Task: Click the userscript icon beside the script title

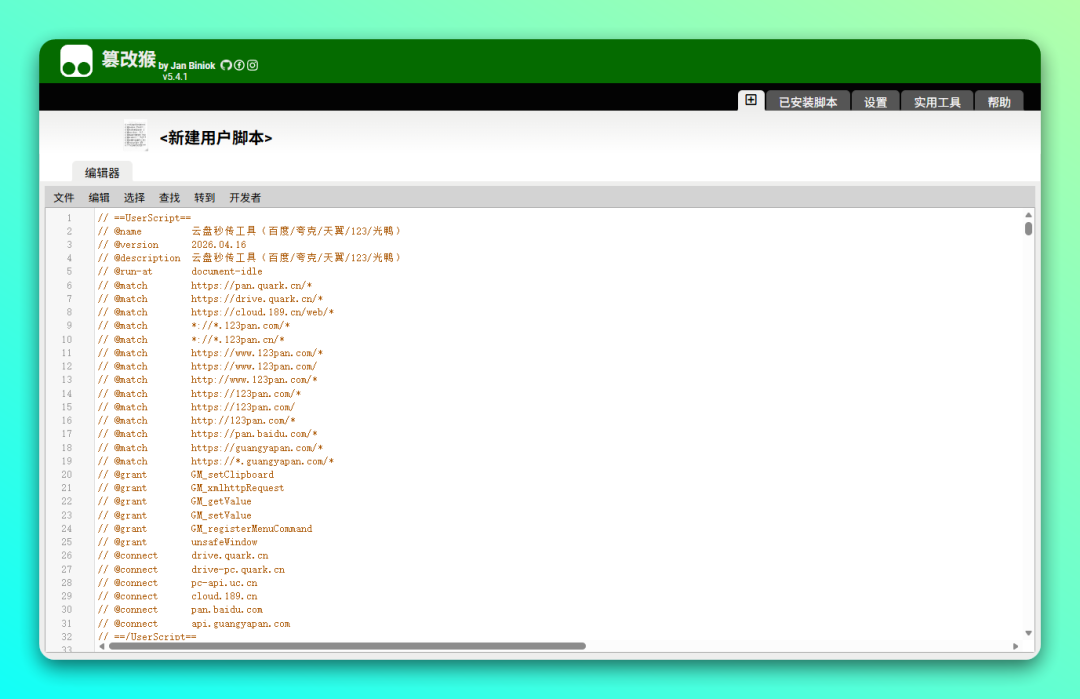Action: point(134,135)
